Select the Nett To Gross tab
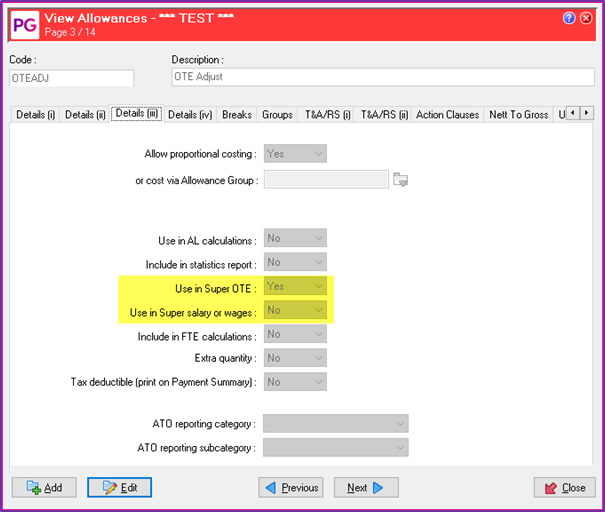Viewport: 605px width, 512px height. 518,115
